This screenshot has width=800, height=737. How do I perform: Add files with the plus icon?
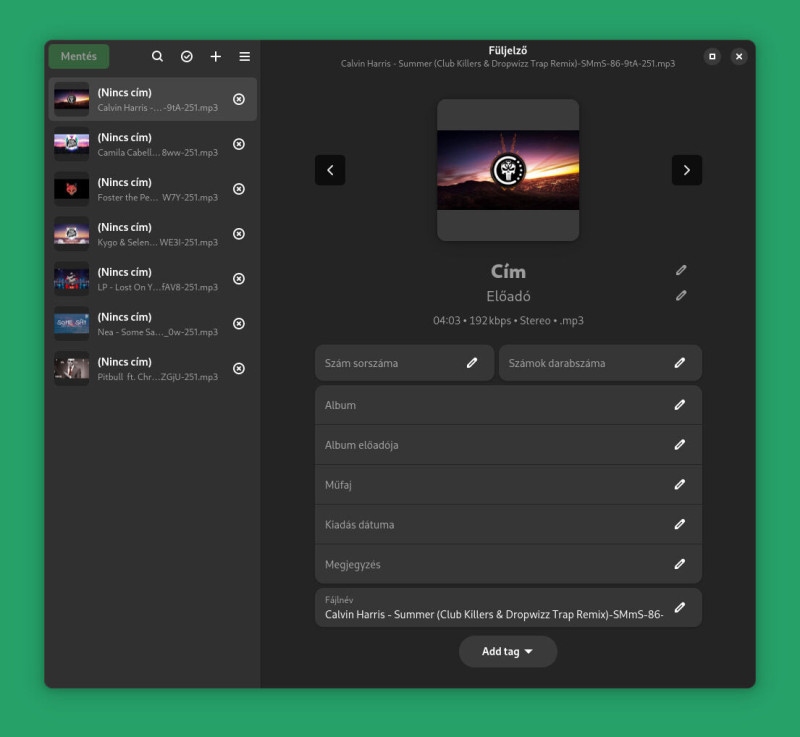point(216,56)
